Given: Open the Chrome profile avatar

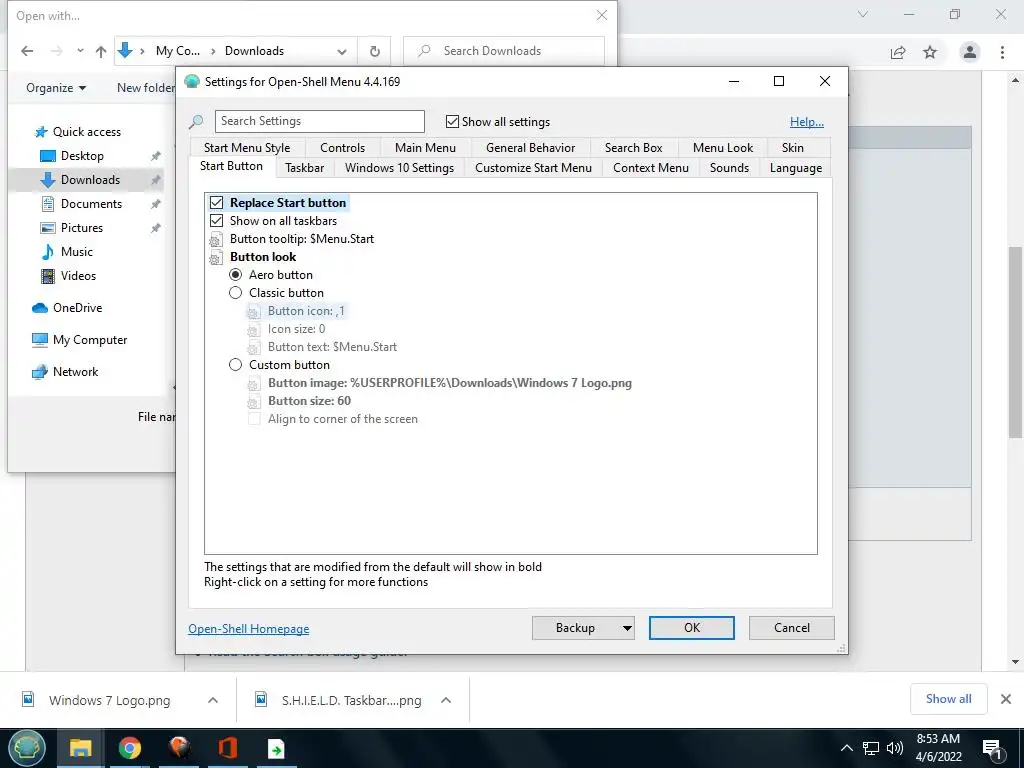Looking at the screenshot, I should coord(970,52).
